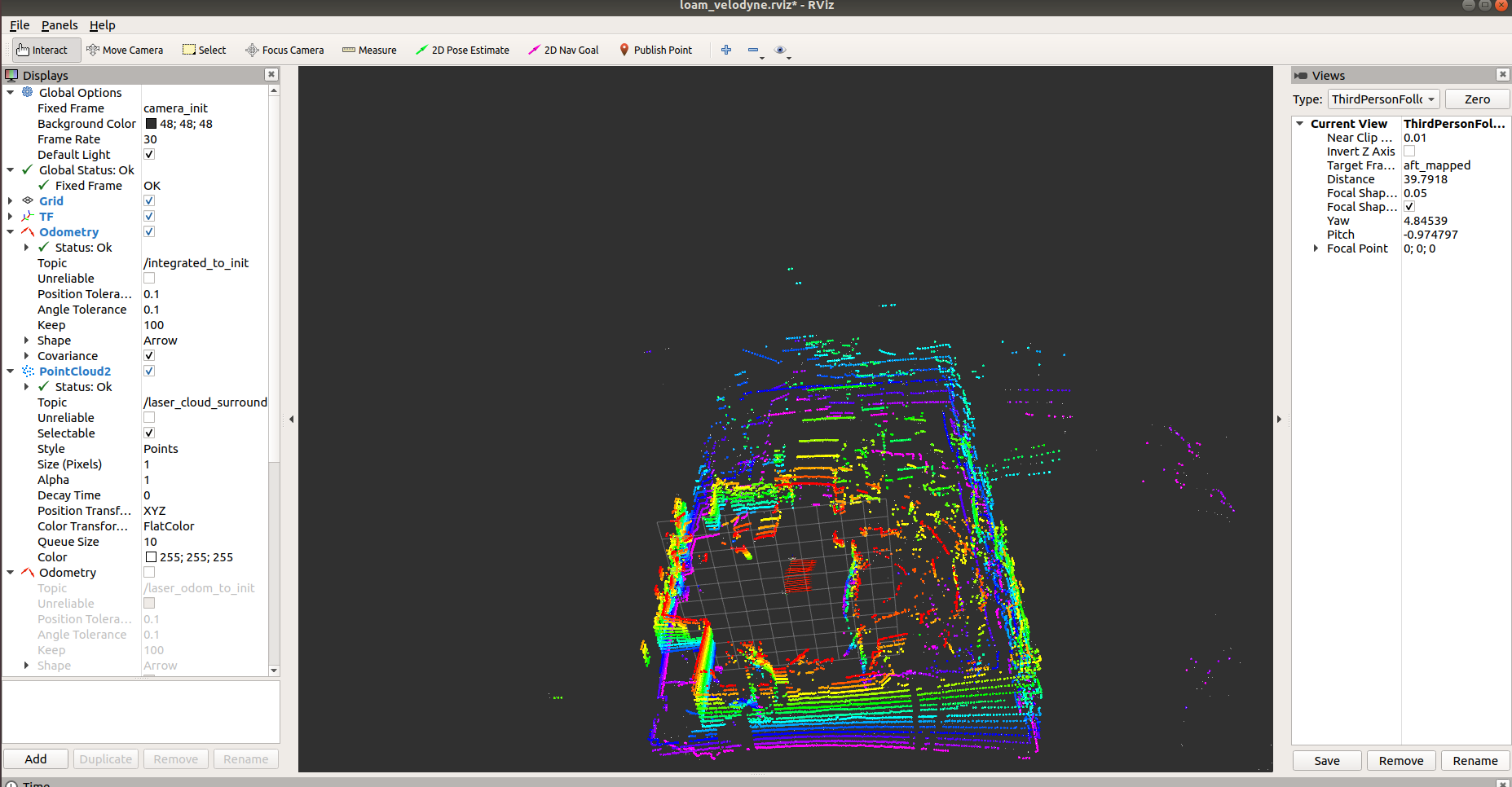This screenshot has width=1512, height=787.
Task: Select the Move Camera tool
Action: click(125, 50)
